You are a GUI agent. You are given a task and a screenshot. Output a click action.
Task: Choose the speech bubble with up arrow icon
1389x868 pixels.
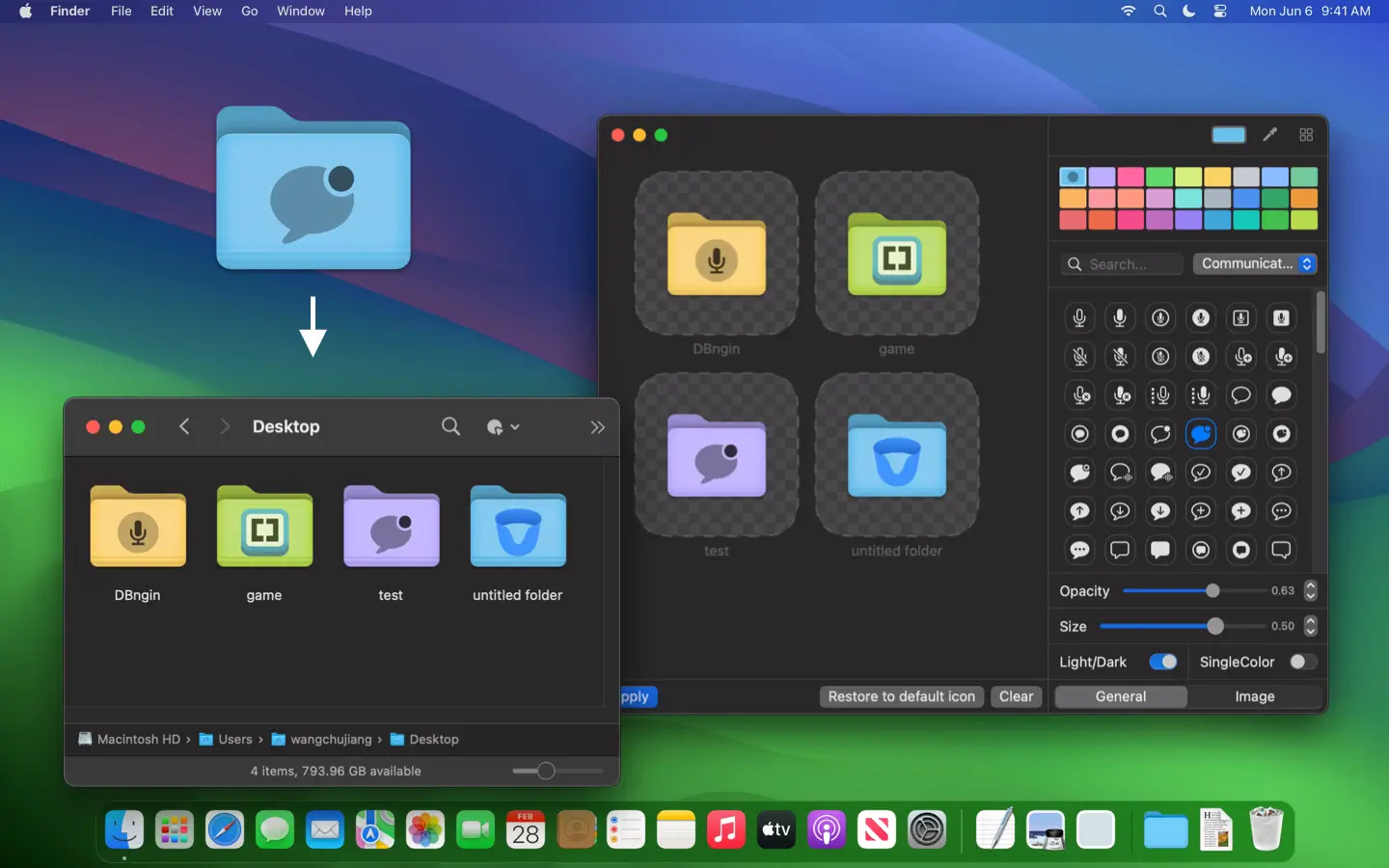(1282, 473)
